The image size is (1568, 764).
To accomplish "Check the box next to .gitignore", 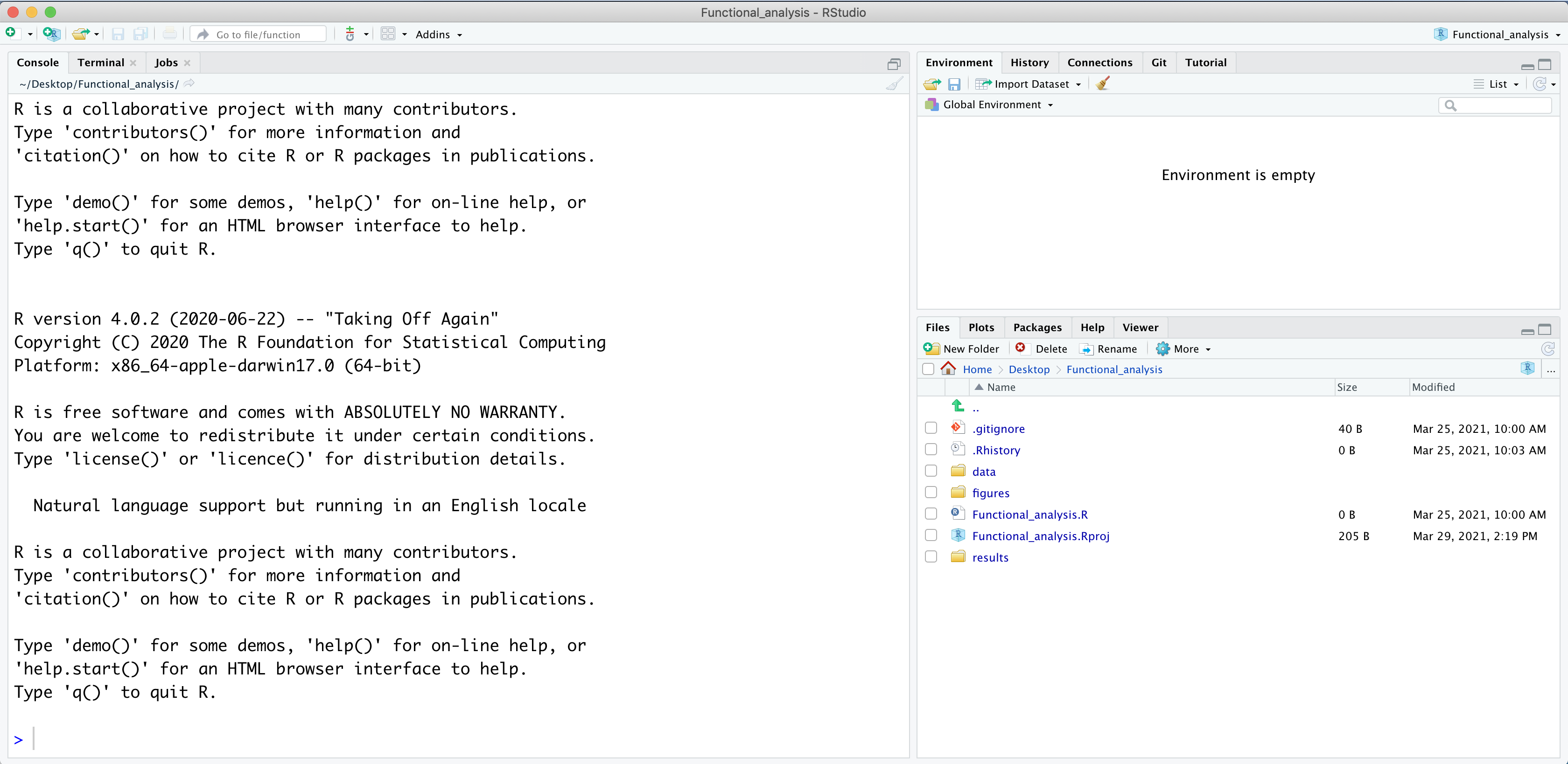I will point(931,428).
